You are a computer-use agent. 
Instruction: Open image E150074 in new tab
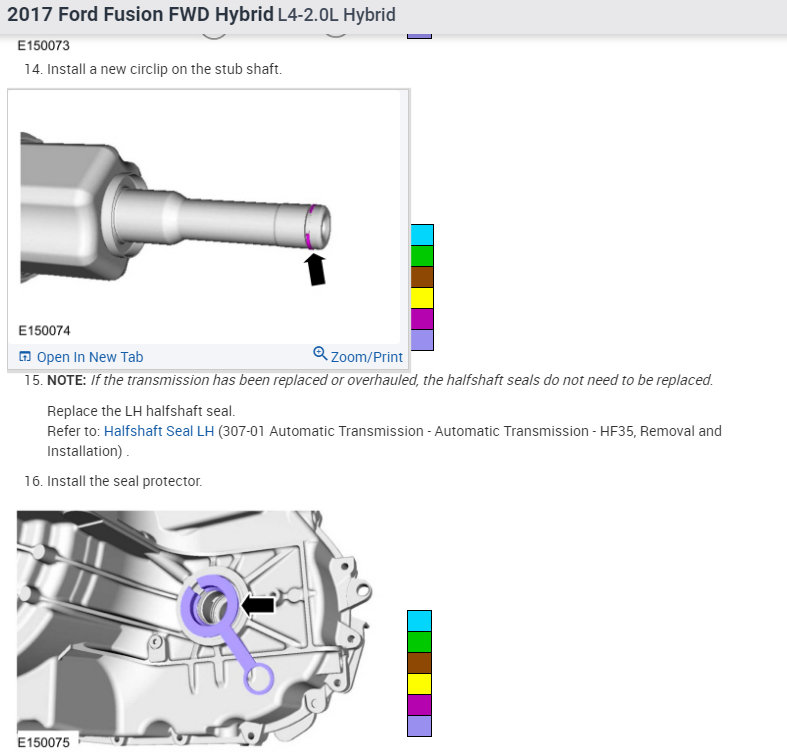[81, 357]
